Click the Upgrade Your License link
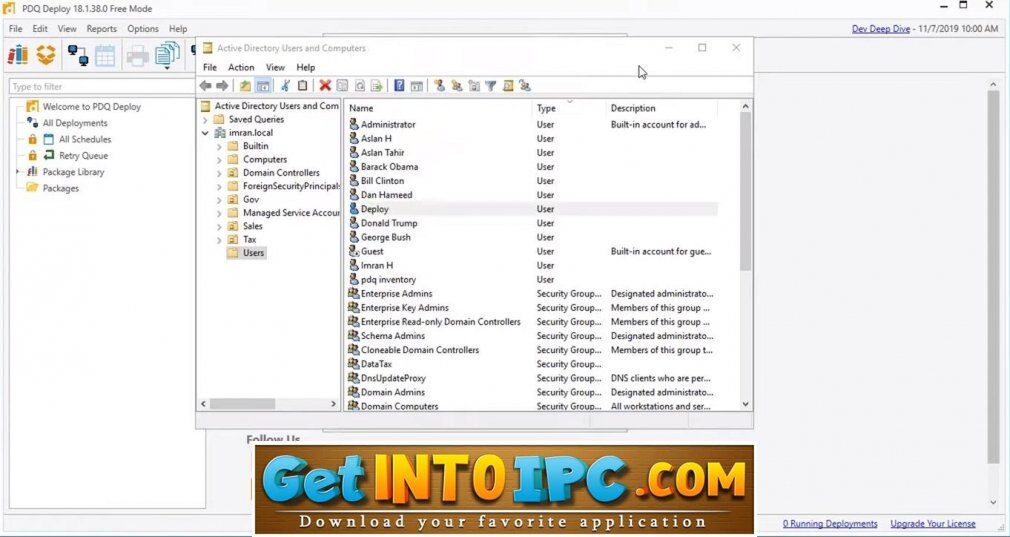Viewport: 1010px width, 537px height. 933,524
